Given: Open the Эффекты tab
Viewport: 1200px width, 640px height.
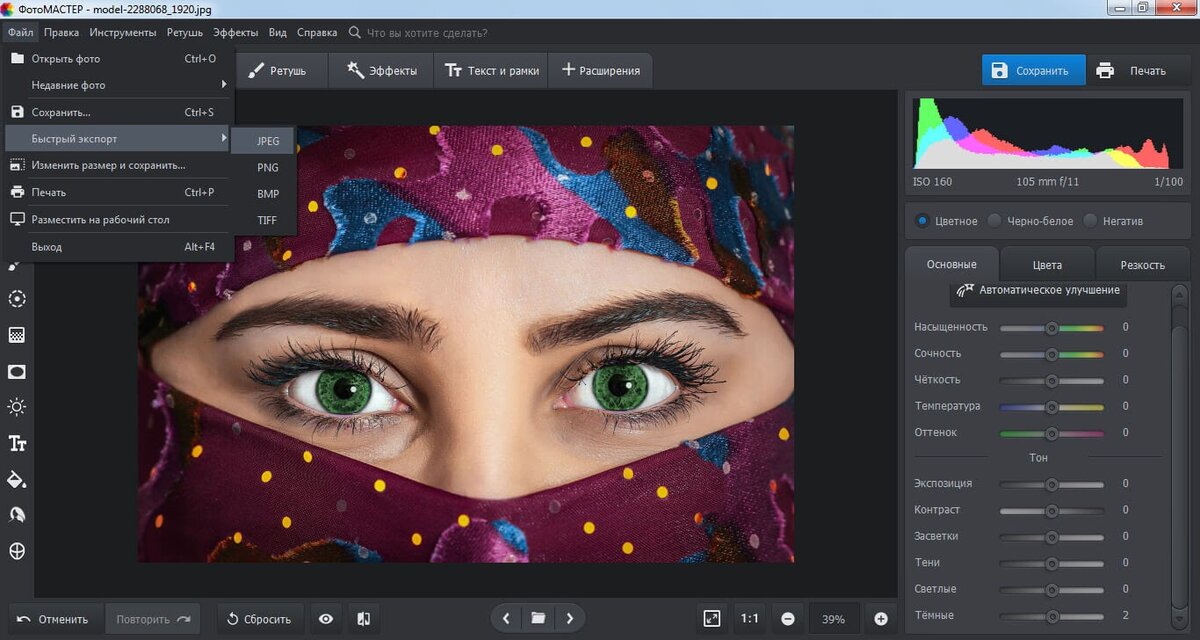Looking at the screenshot, I should point(382,71).
